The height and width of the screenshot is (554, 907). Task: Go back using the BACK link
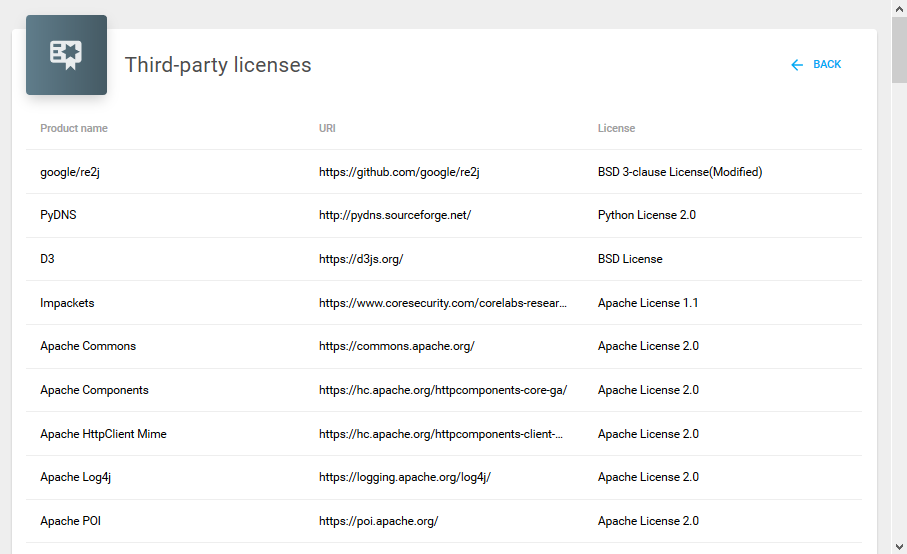[827, 65]
